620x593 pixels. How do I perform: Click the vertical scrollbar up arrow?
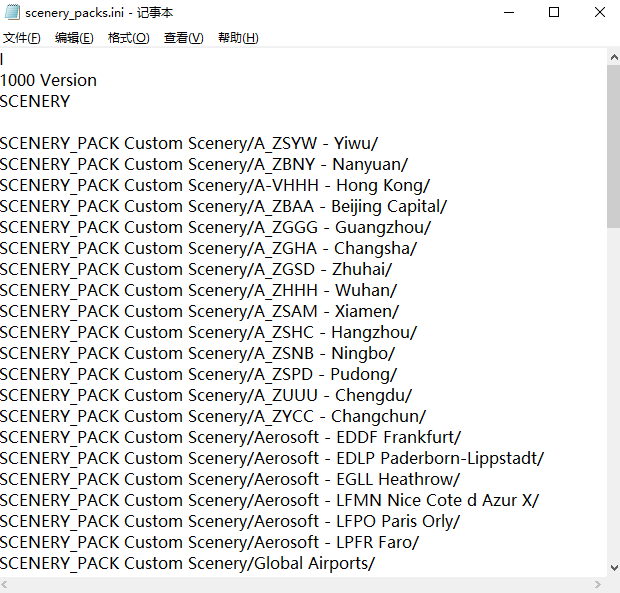614,57
